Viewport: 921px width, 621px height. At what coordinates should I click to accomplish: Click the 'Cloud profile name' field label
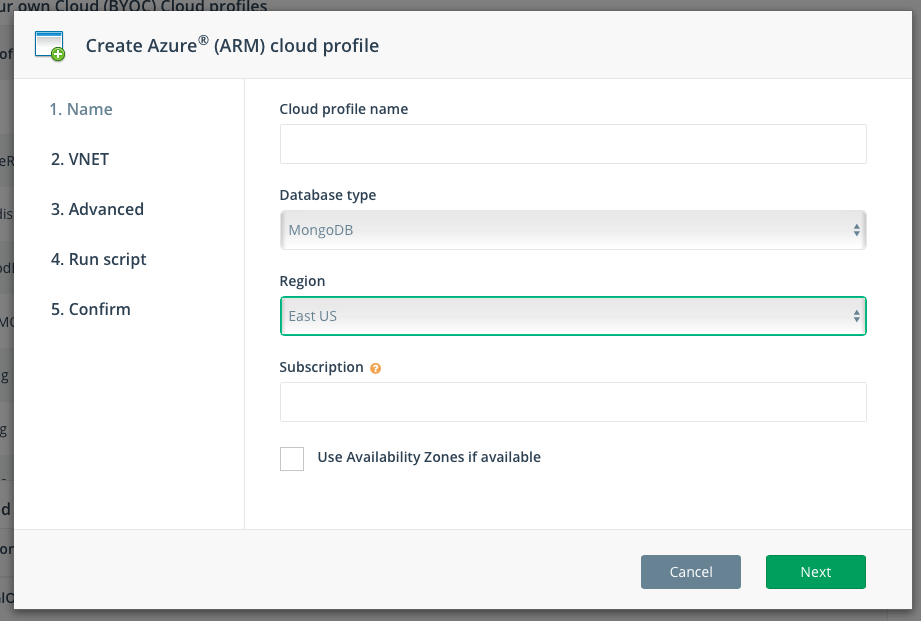tap(344, 109)
